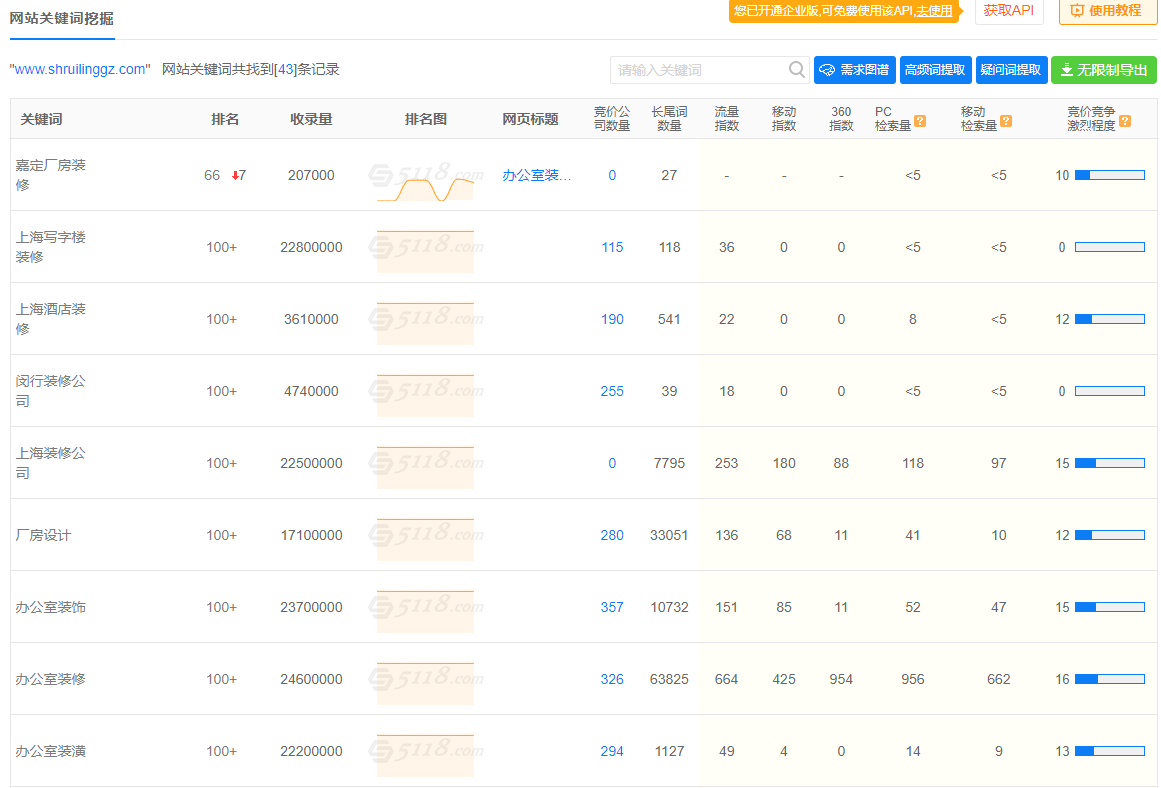Open bidding companies count 0 for 嘉定厂房装修
The width and height of the screenshot is (1161, 788).
click(x=612, y=176)
